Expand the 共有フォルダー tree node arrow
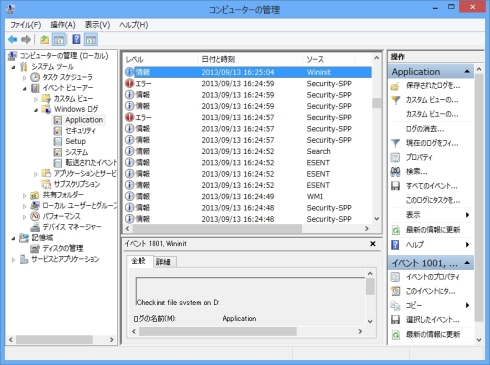 24,195
